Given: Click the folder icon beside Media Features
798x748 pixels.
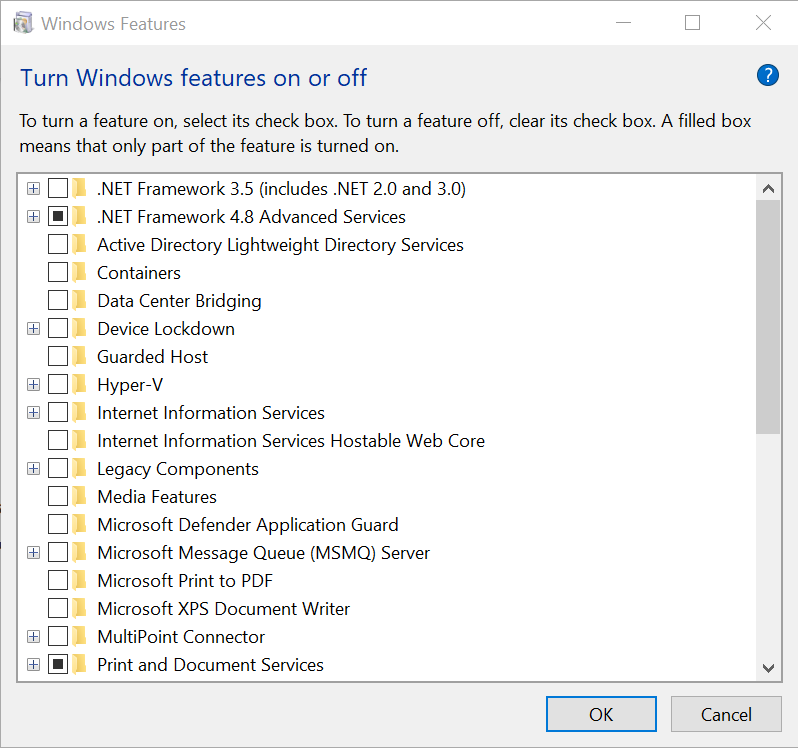Looking at the screenshot, I should coord(79,497).
